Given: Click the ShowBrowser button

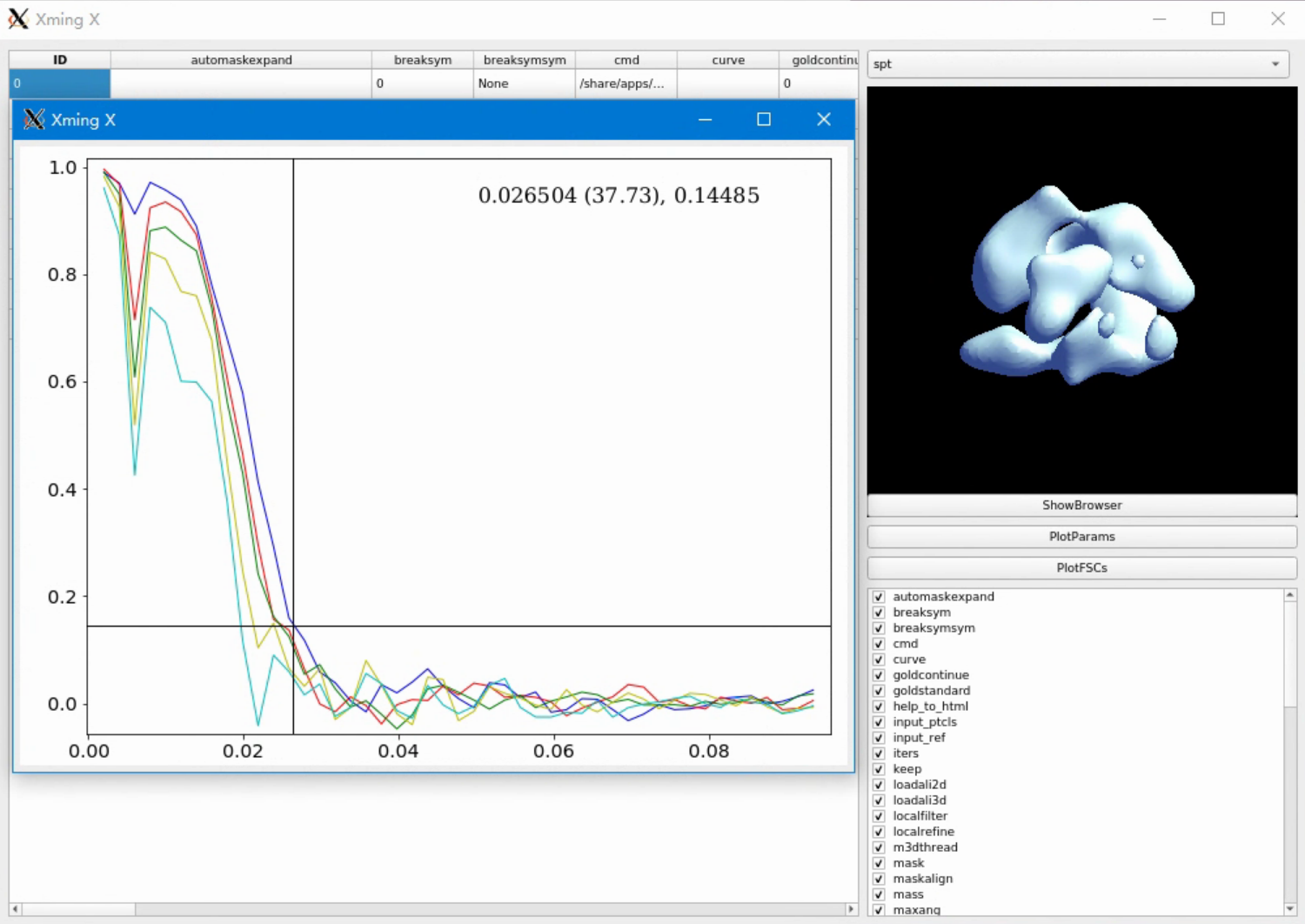Looking at the screenshot, I should (x=1081, y=506).
